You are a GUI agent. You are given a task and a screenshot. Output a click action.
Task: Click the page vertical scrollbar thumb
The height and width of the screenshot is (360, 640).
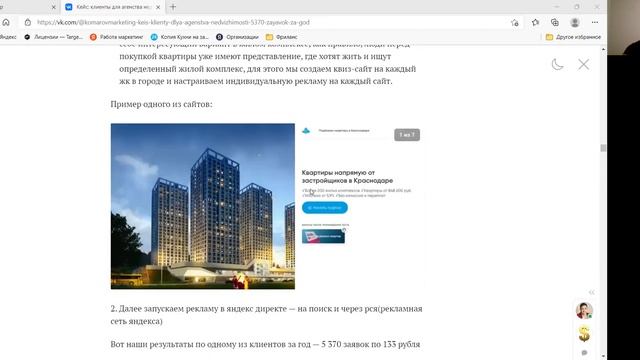point(603,148)
